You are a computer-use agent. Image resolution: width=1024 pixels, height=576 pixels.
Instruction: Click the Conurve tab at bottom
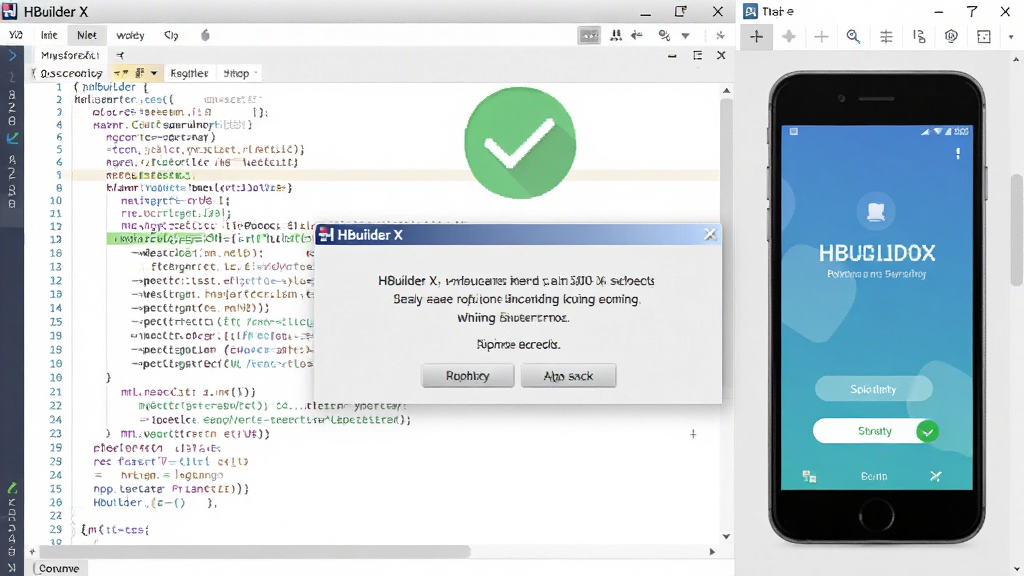59,568
